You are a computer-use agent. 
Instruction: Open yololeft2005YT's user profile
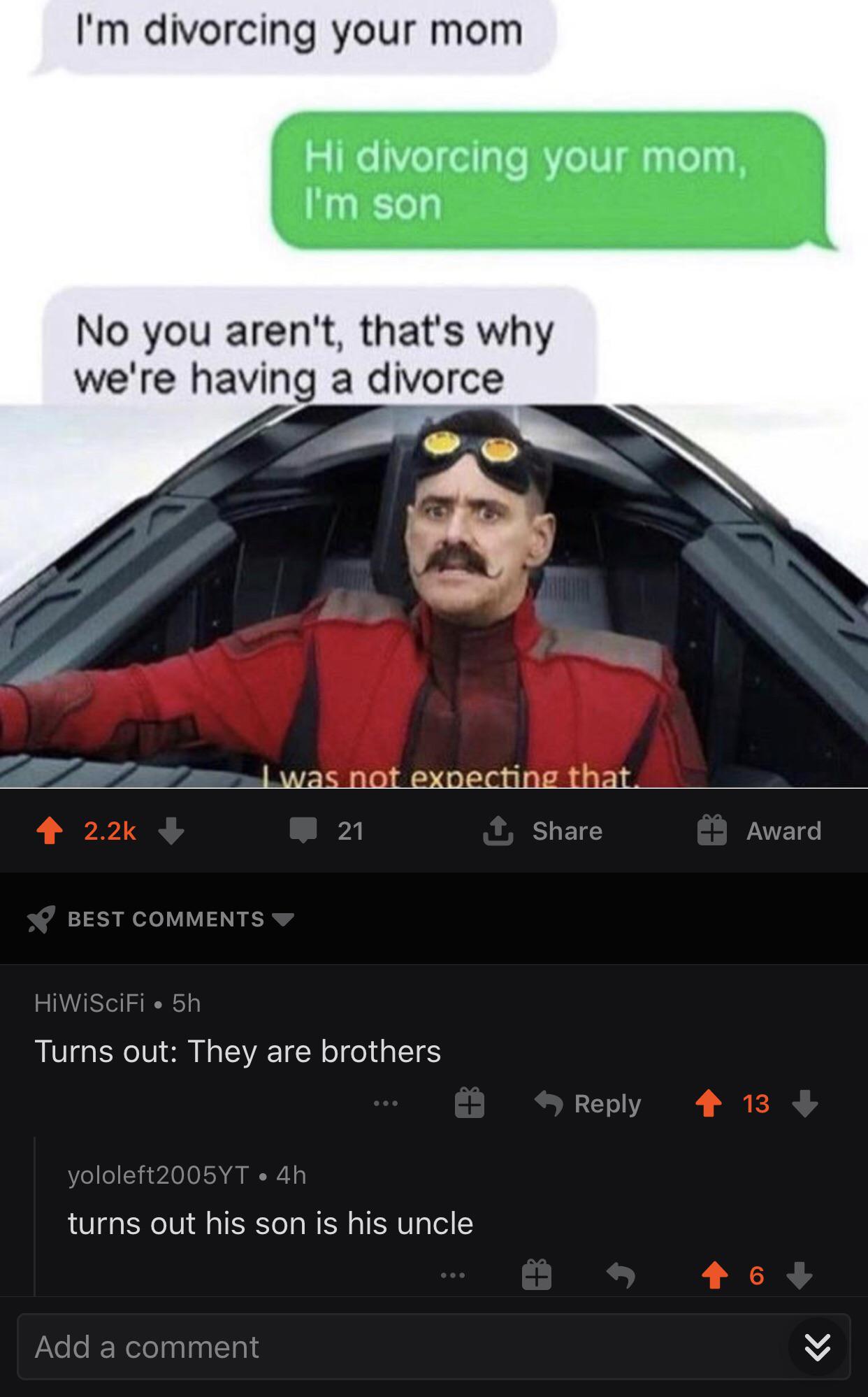(x=159, y=1175)
